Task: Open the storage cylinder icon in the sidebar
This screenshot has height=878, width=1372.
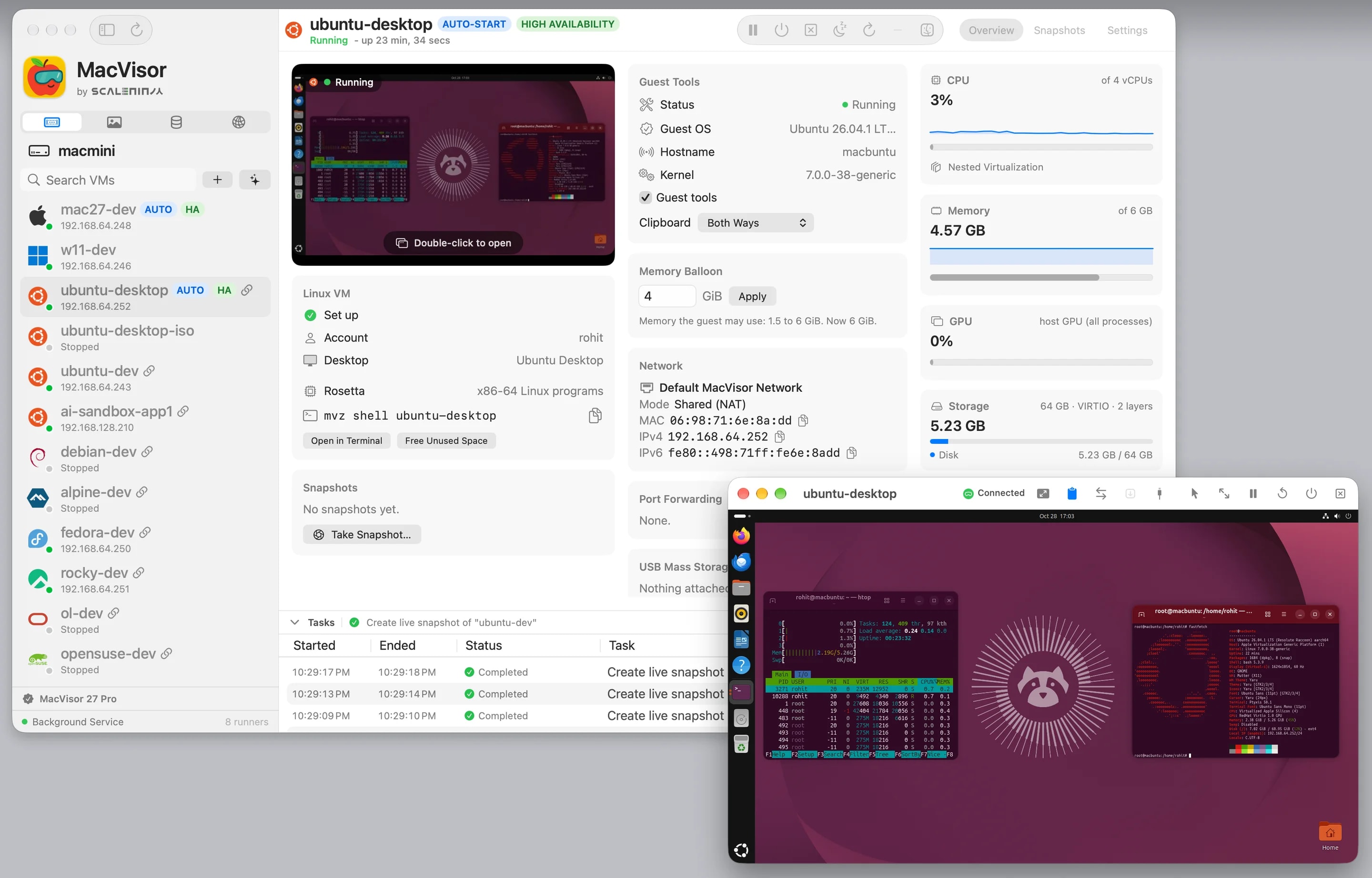Action: click(176, 122)
